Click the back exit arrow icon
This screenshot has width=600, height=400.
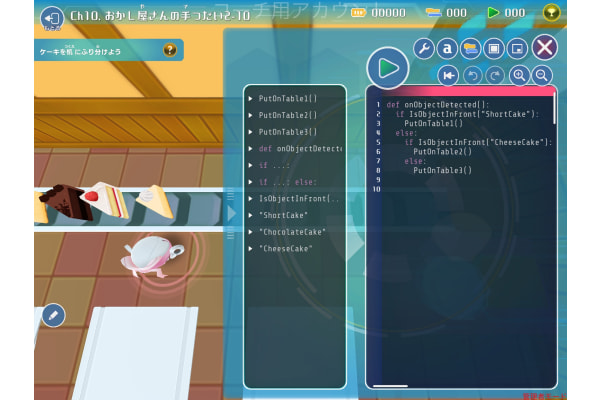pos(50,16)
